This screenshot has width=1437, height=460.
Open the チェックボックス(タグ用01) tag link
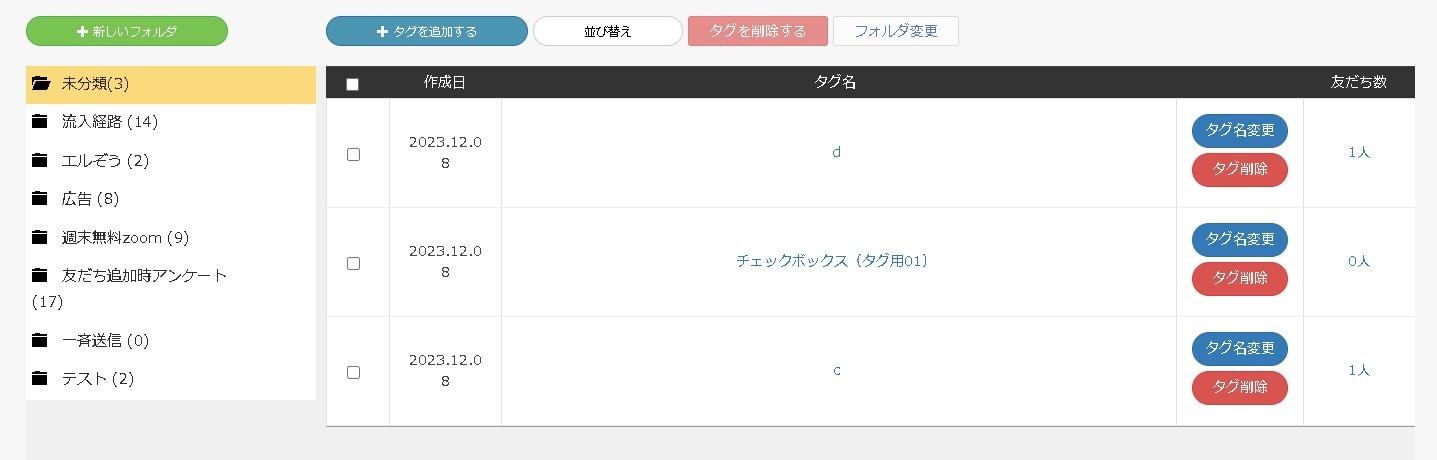[833, 261]
